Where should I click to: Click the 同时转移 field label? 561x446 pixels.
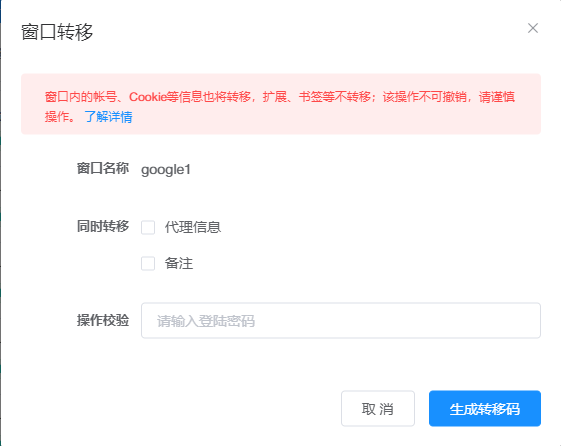click(103, 226)
